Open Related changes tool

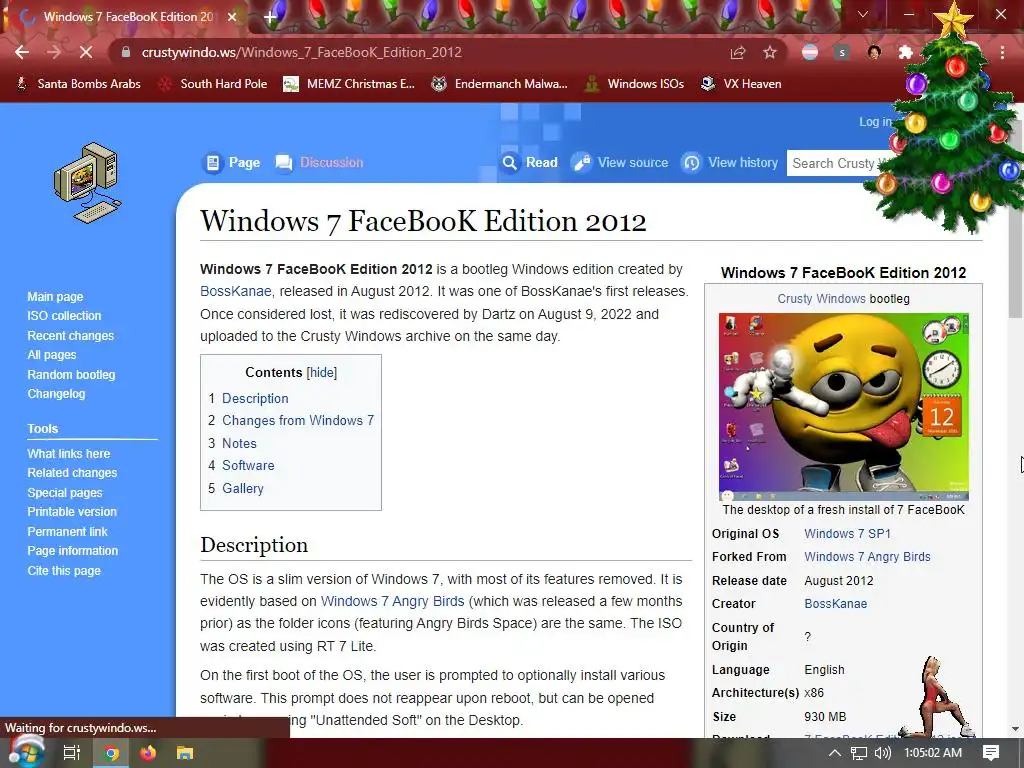point(72,473)
